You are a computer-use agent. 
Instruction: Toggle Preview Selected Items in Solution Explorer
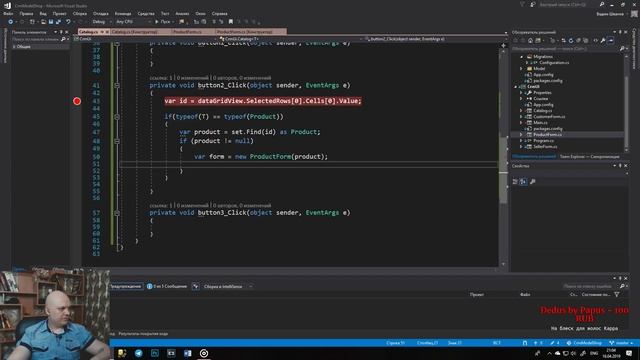pyautogui.click(x=611, y=40)
